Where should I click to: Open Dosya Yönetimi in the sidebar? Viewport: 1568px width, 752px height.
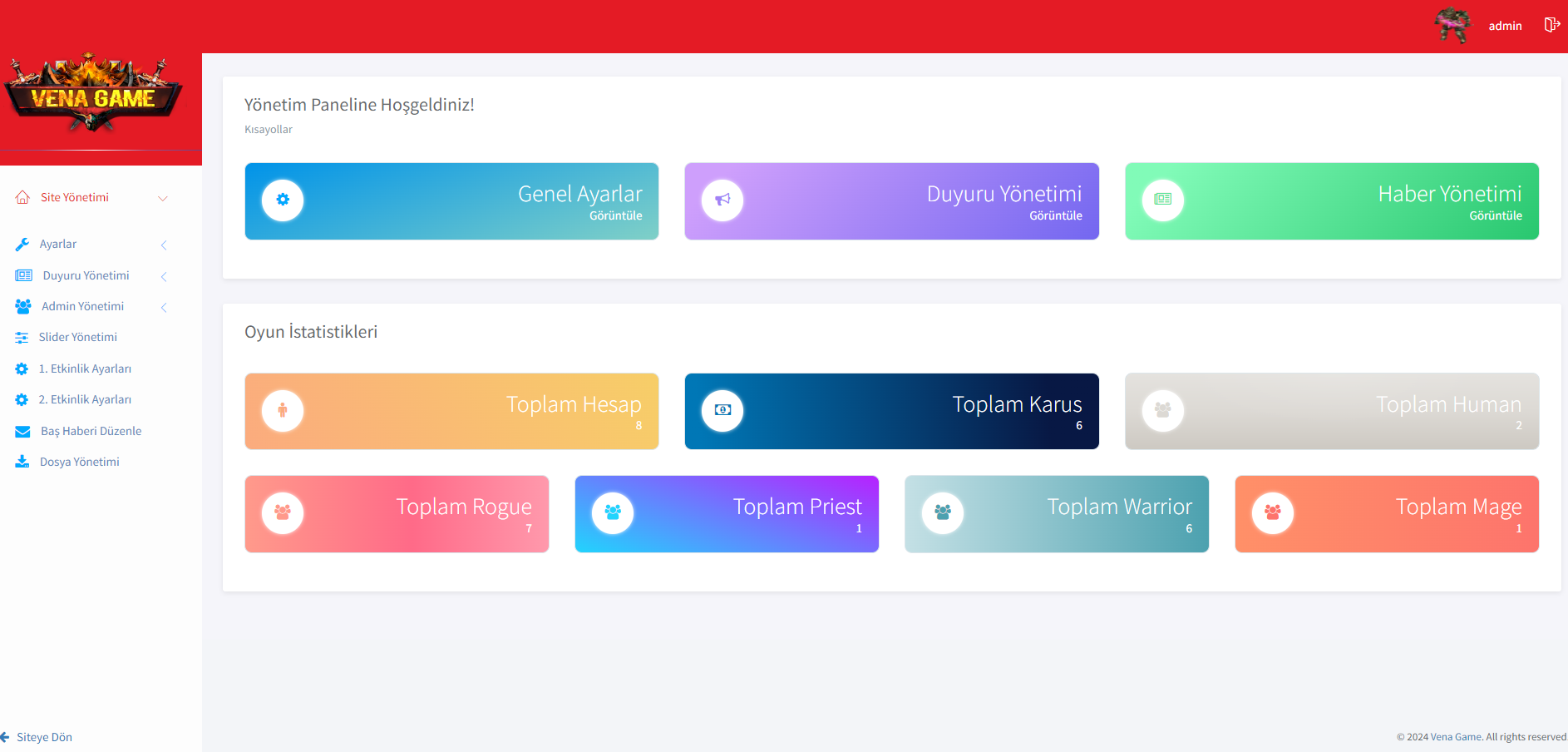[80, 462]
